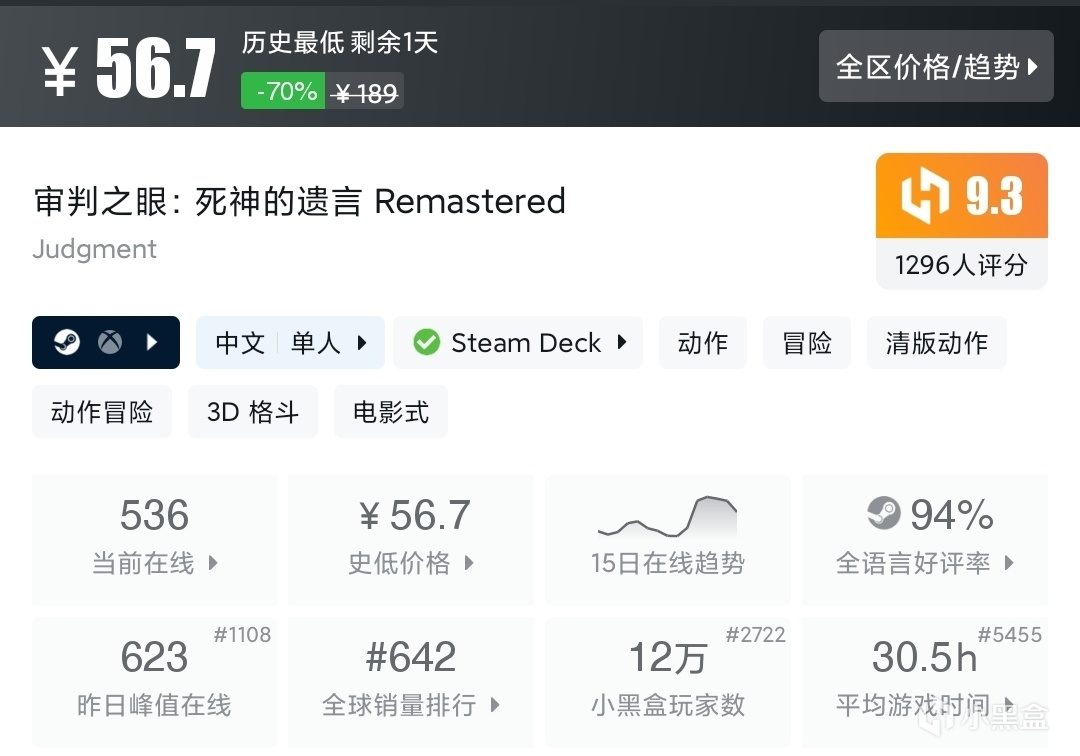The width and height of the screenshot is (1080, 756).
Task: Open the 3D 格斗 tag
Action: (x=252, y=412)
